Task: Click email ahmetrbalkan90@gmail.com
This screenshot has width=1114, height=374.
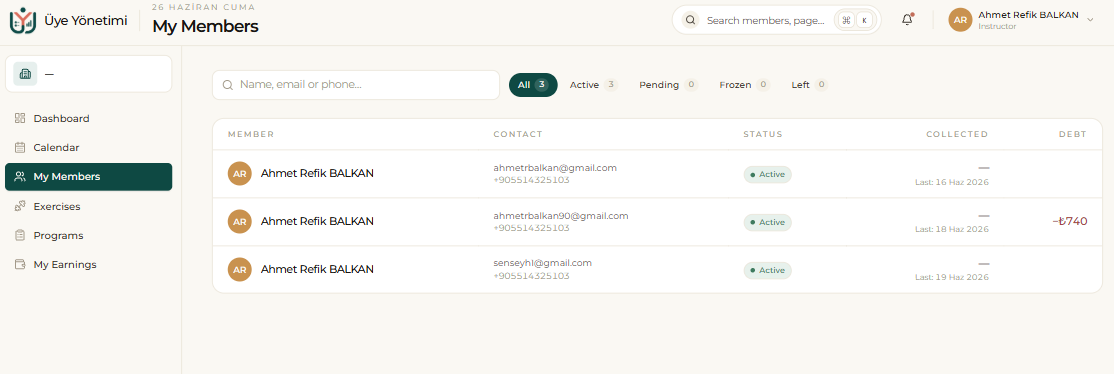Action: coord(561,215)
